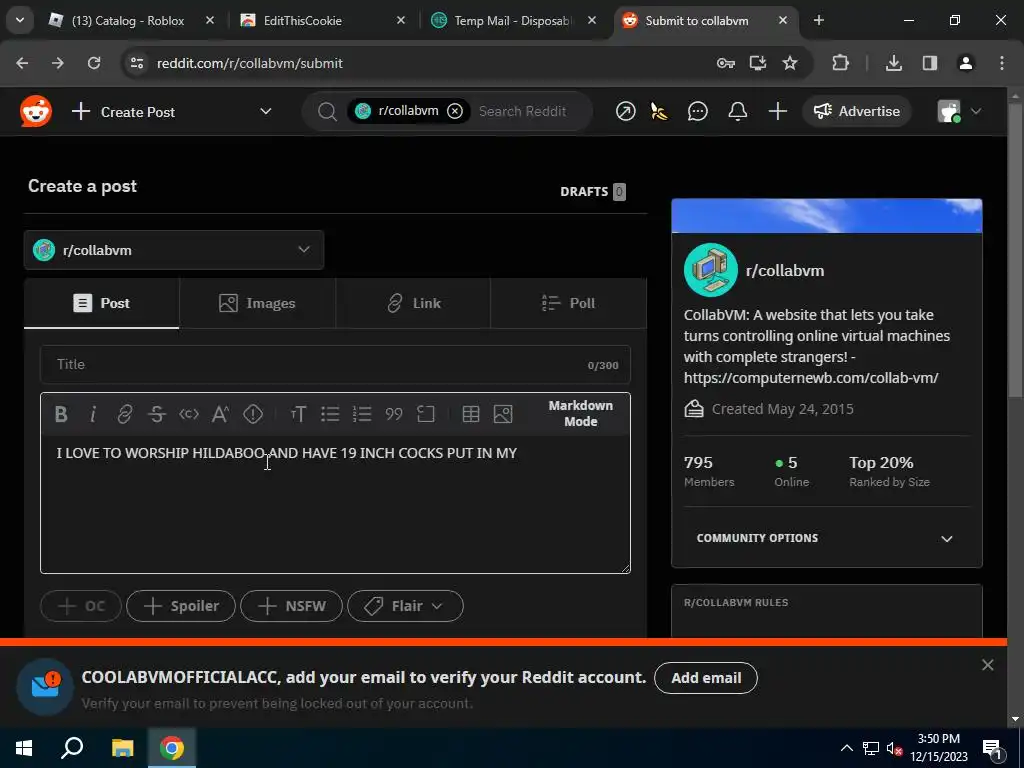Reload the Reddit page
The image size is (1024, 768).
pyautogui.click(x=94, y=63)
